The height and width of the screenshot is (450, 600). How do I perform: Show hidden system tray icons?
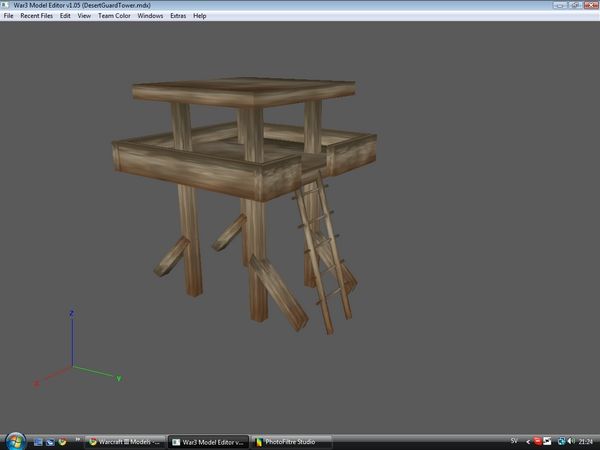(x=528, y=442)
